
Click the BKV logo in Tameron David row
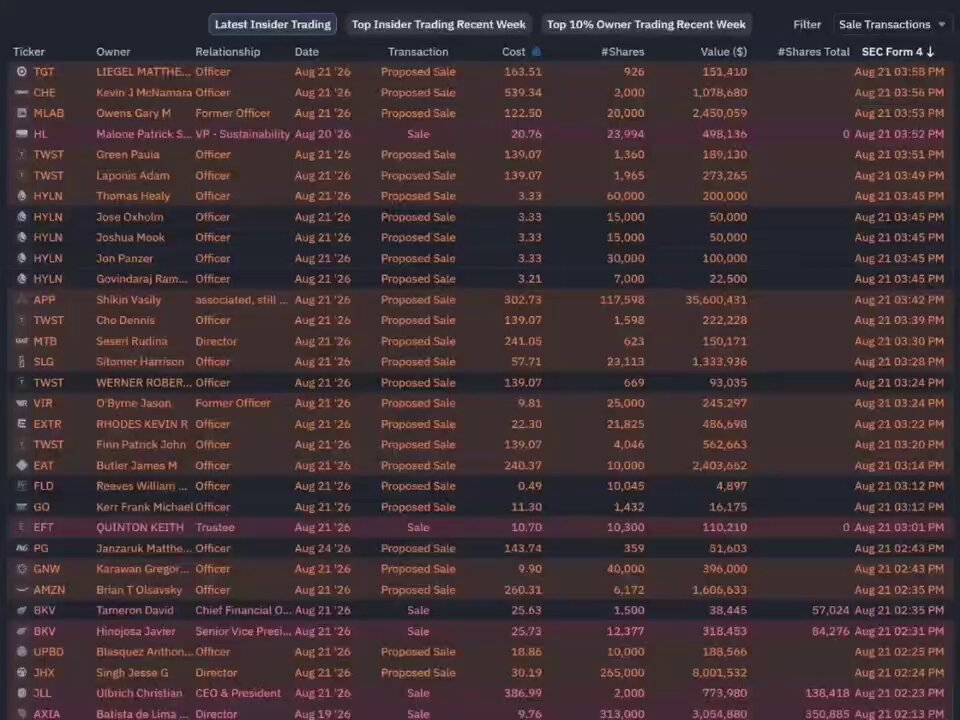[21, 610]
